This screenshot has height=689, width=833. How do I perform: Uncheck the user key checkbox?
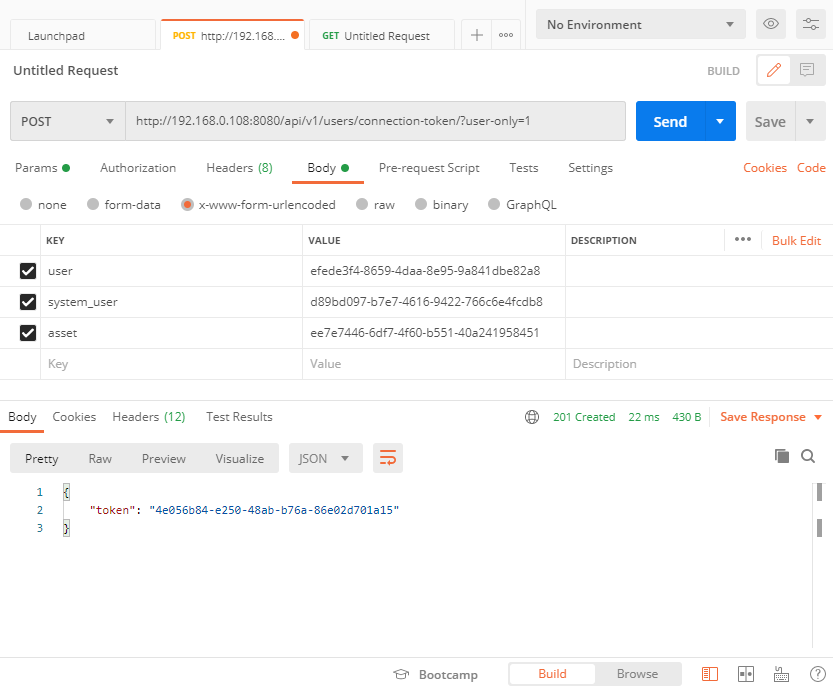pyautogui.click(x=28, y=271)
